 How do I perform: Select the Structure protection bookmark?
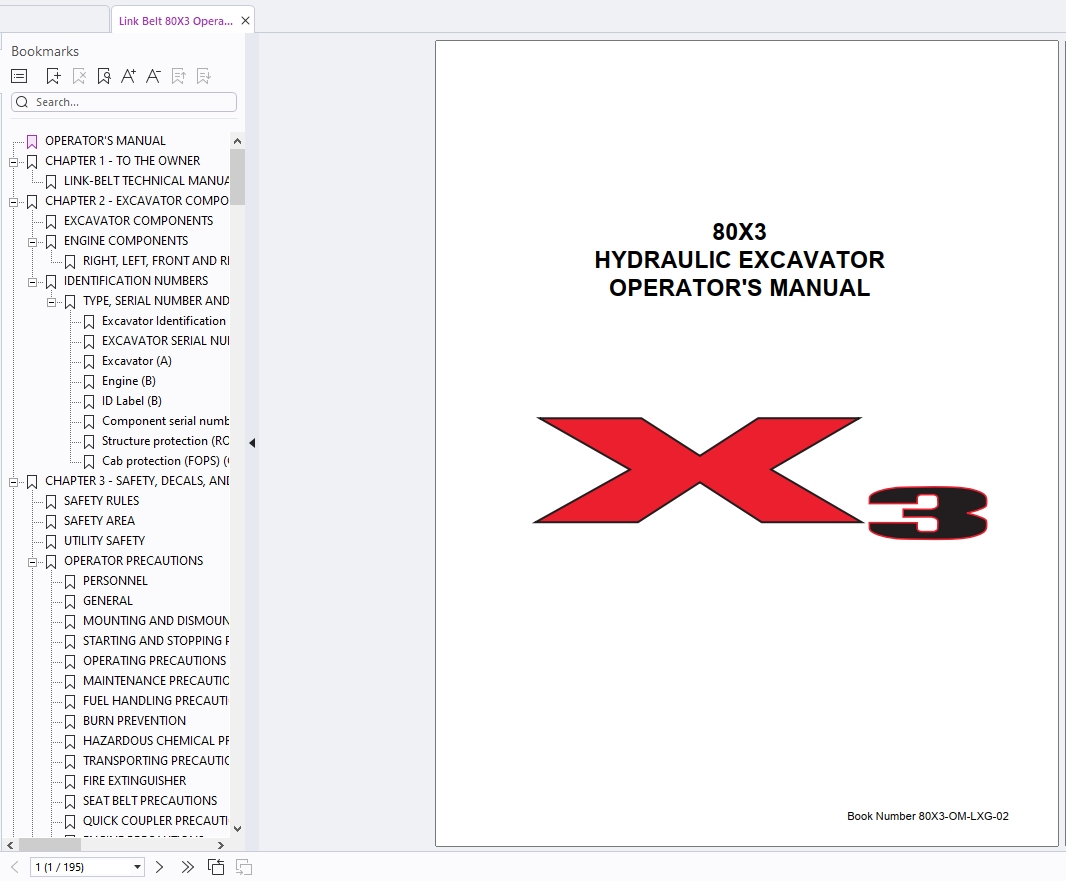point(165,441)
